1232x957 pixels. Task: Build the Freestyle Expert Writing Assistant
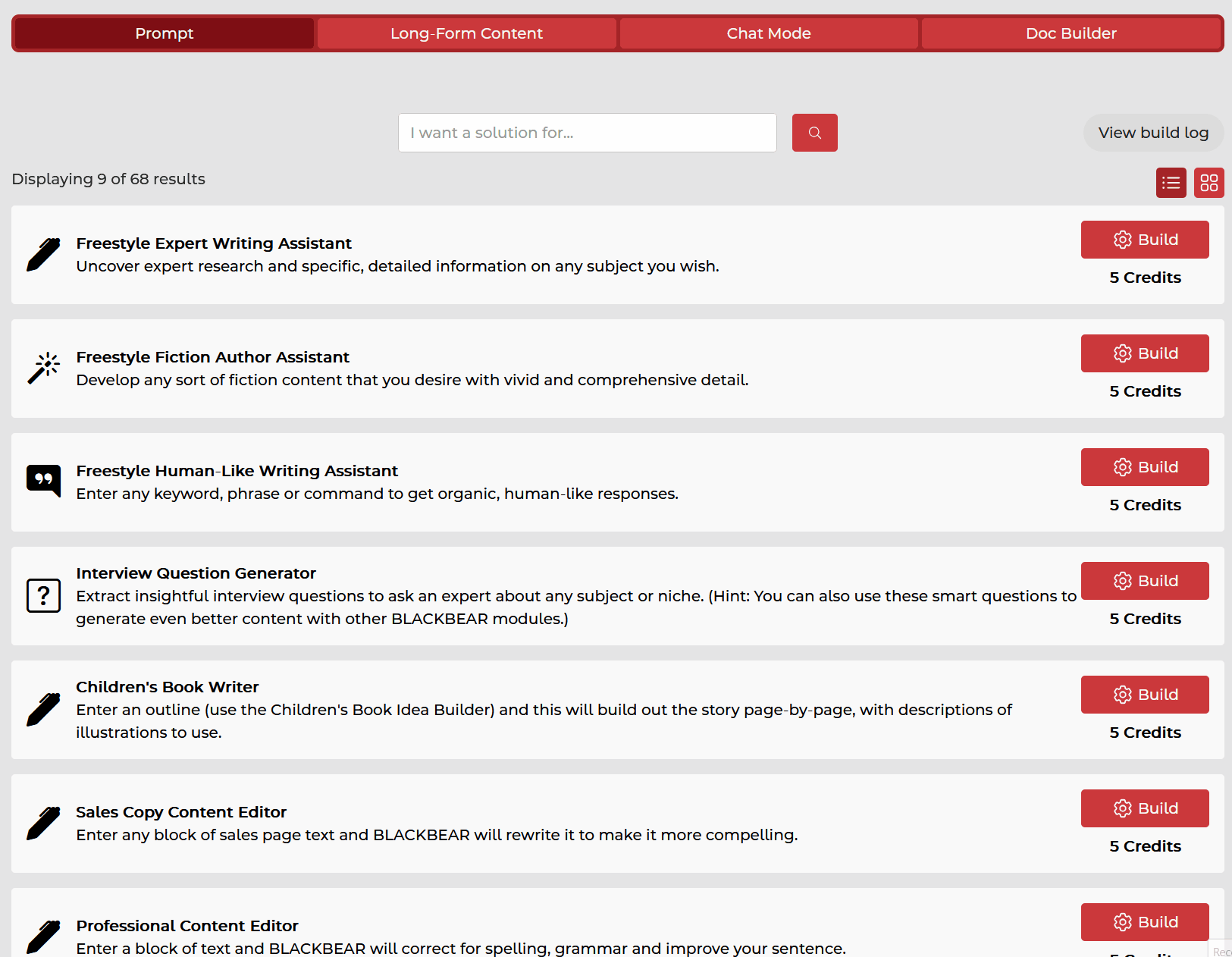click(x=1144, y=240)
